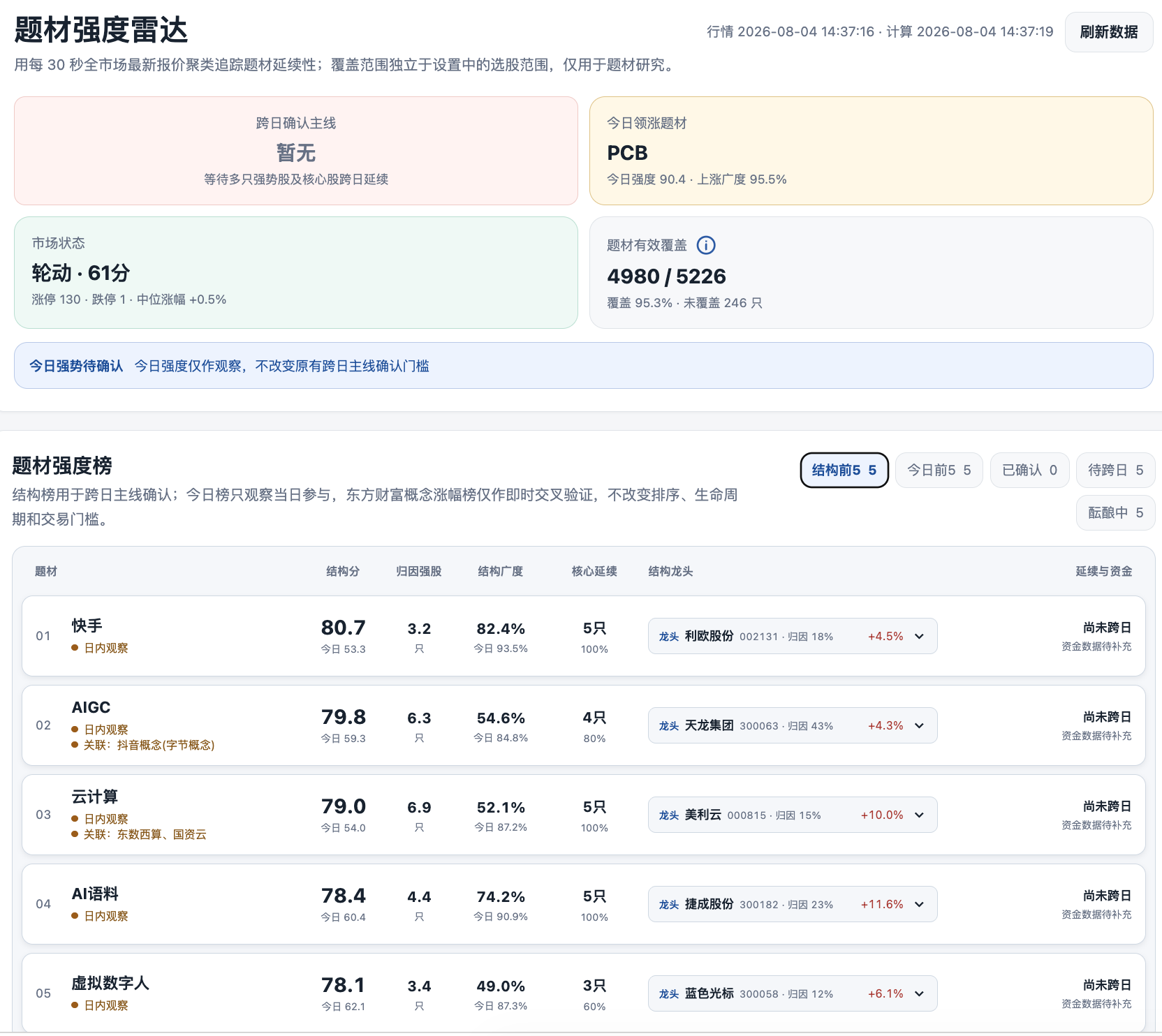
Task: Expand the 捷成股份 leader dropdown chevron
Action: (920, 905)
